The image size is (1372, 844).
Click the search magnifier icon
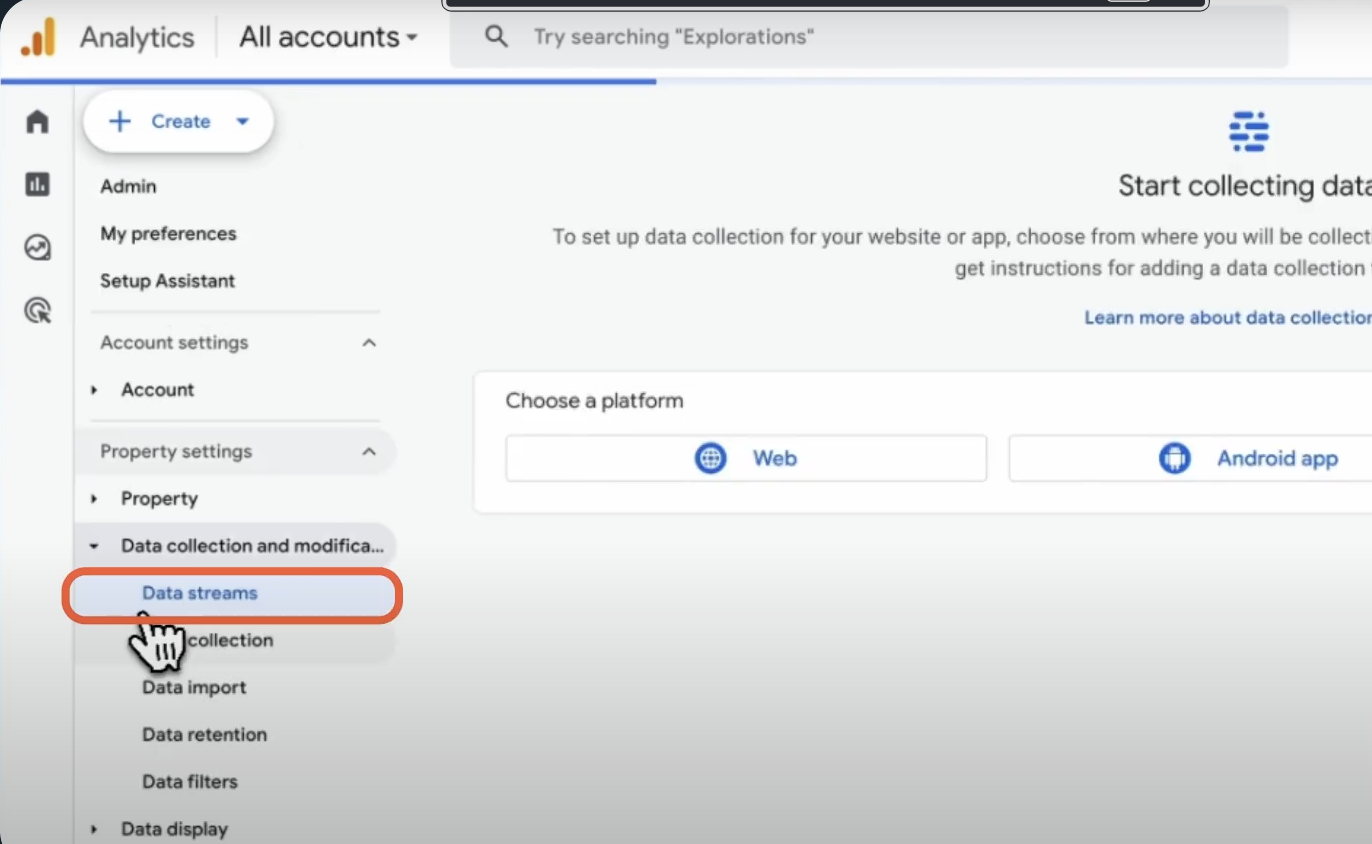click(x=495, y=37)
